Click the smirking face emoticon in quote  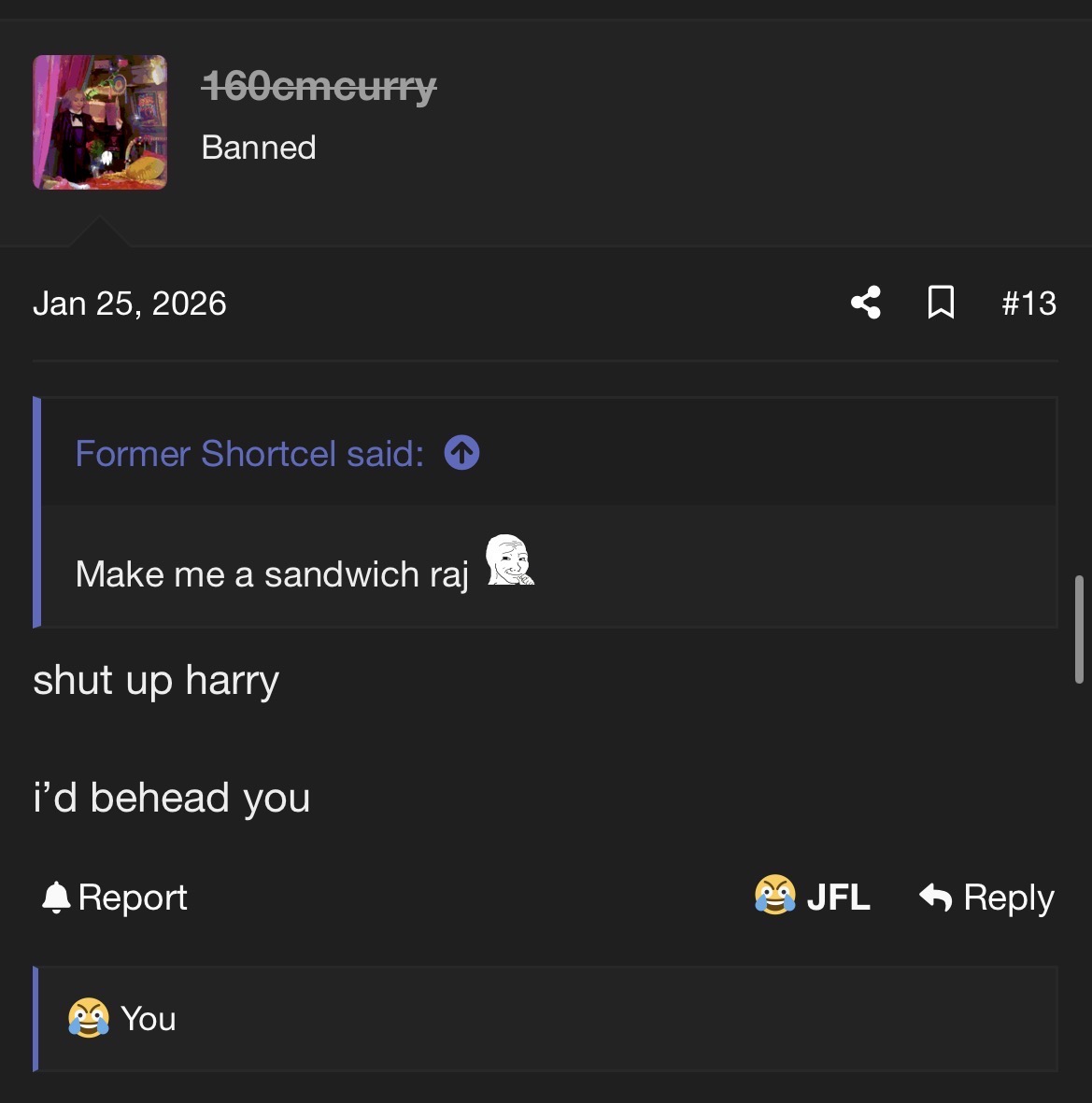click(x=509, y=560)
